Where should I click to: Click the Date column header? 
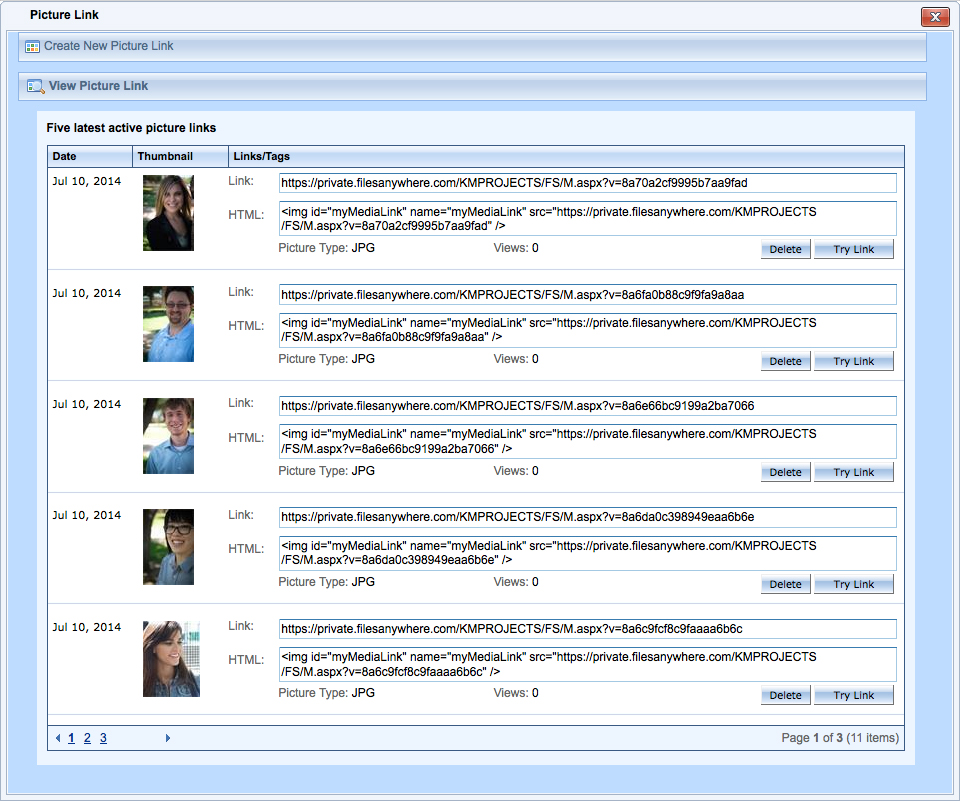[90, 157]
